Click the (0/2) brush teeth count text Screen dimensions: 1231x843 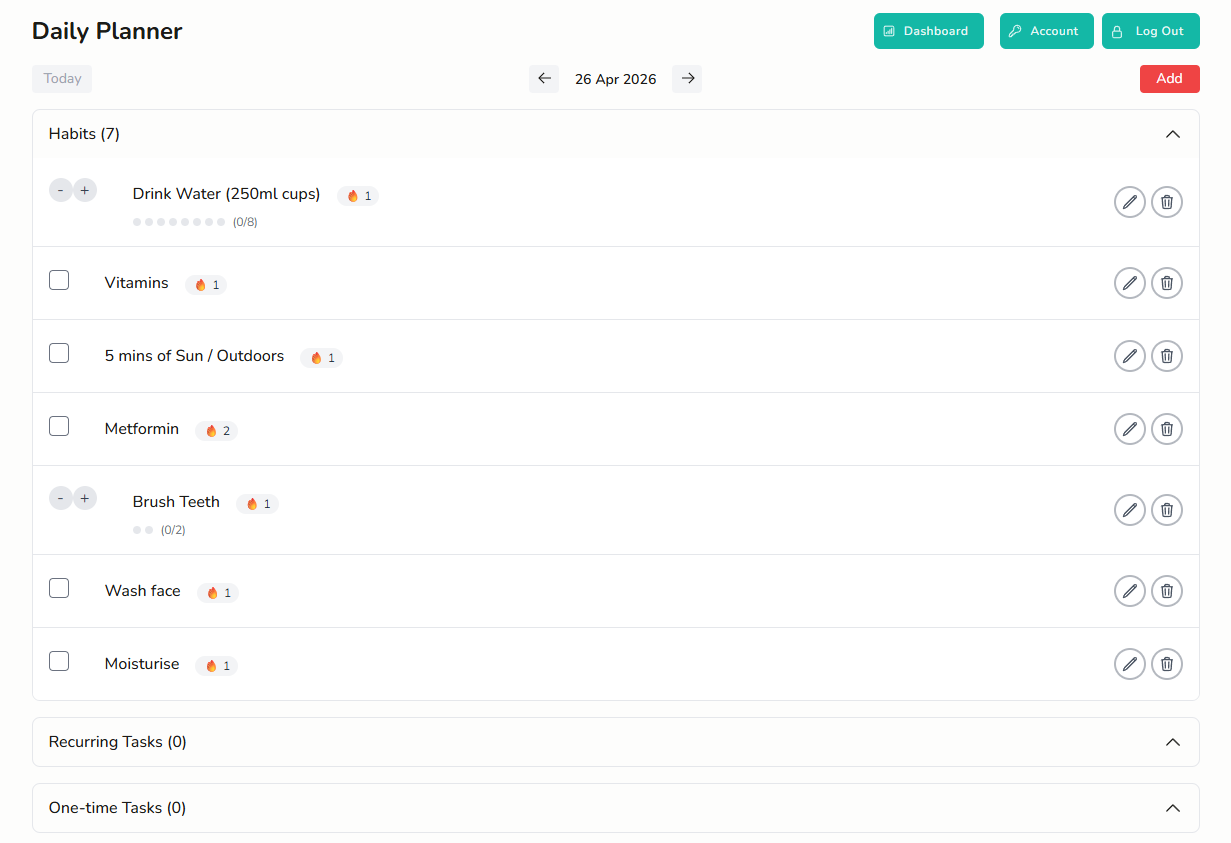pos(173,530)
